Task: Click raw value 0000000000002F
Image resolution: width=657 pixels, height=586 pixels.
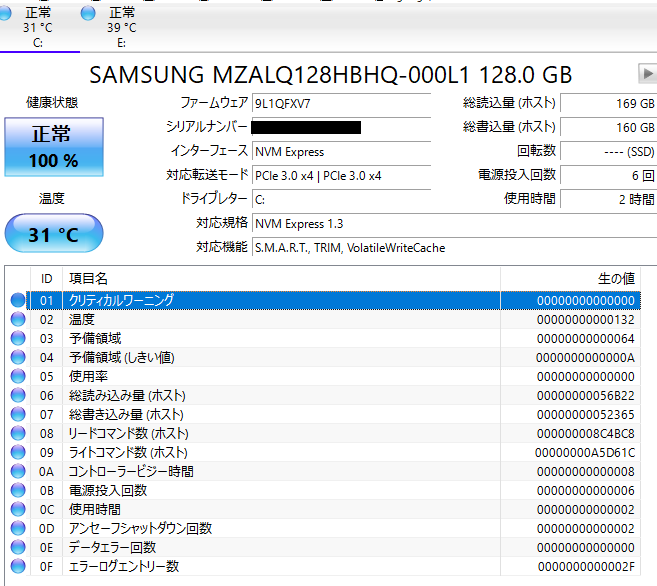Action: pos(586,567)
